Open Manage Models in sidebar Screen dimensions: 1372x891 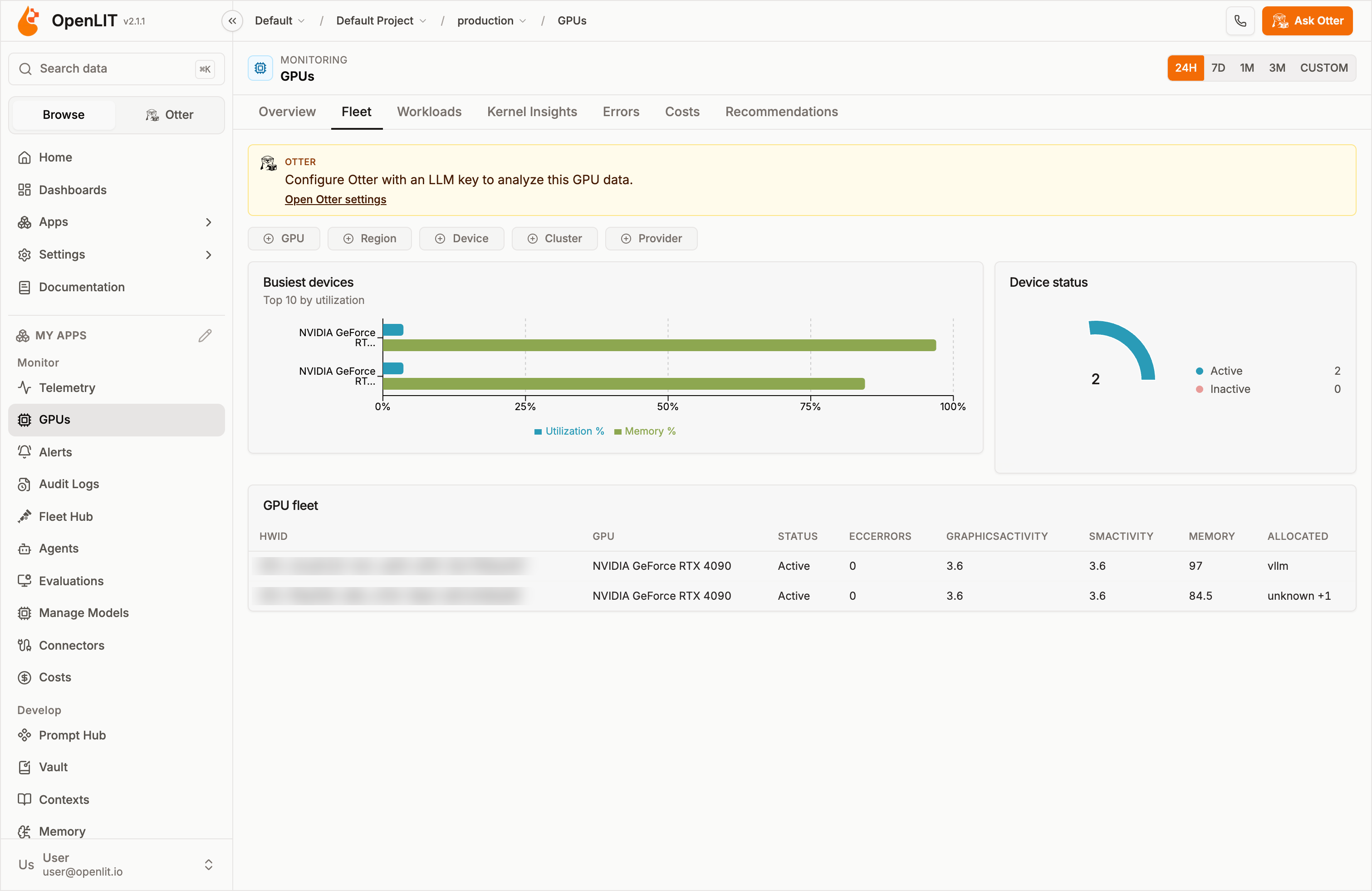[x=117, y=612]
